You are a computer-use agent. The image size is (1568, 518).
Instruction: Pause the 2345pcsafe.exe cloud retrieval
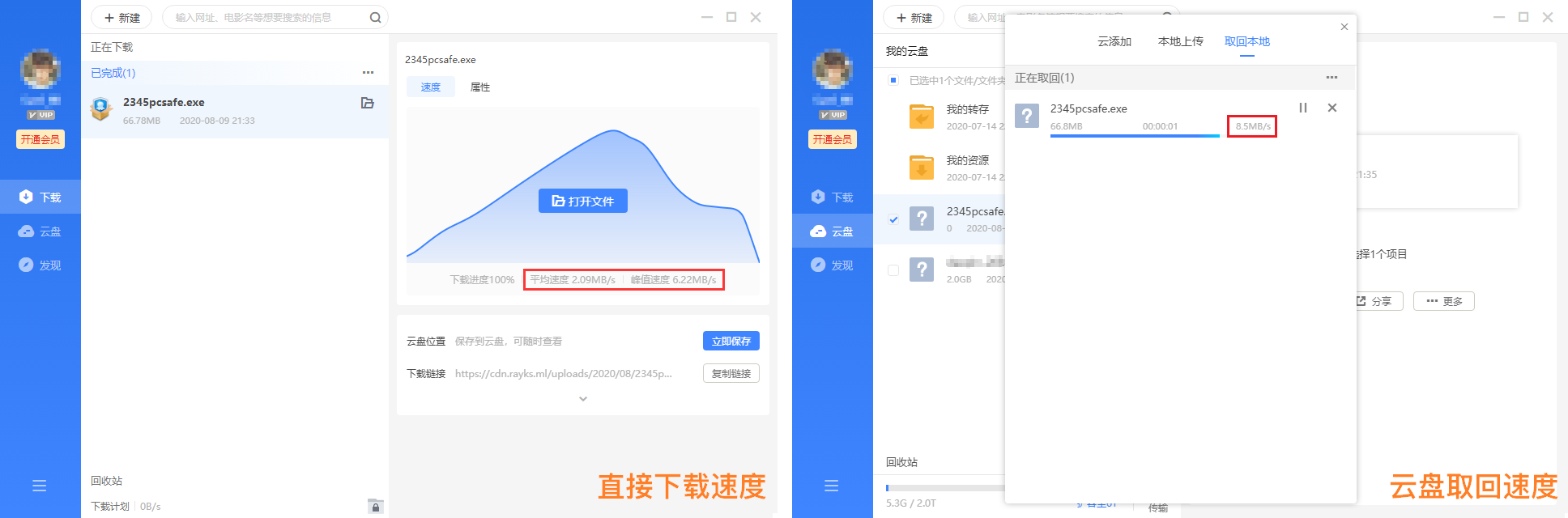click(1303, 108)
